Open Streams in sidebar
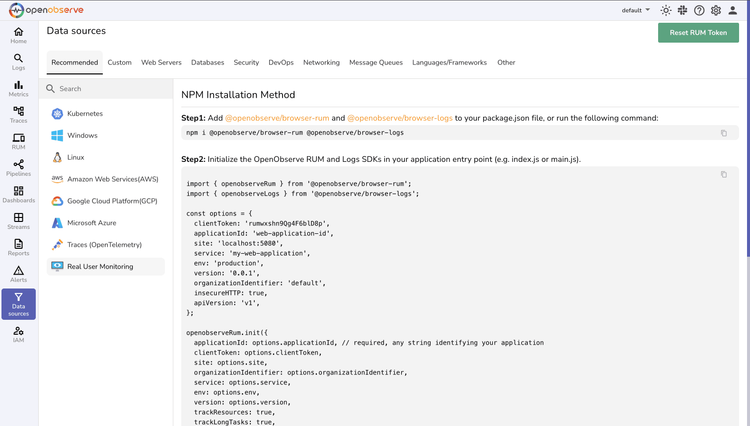The image size is (750, 426). pyautogui.click(x=18, y=221)
